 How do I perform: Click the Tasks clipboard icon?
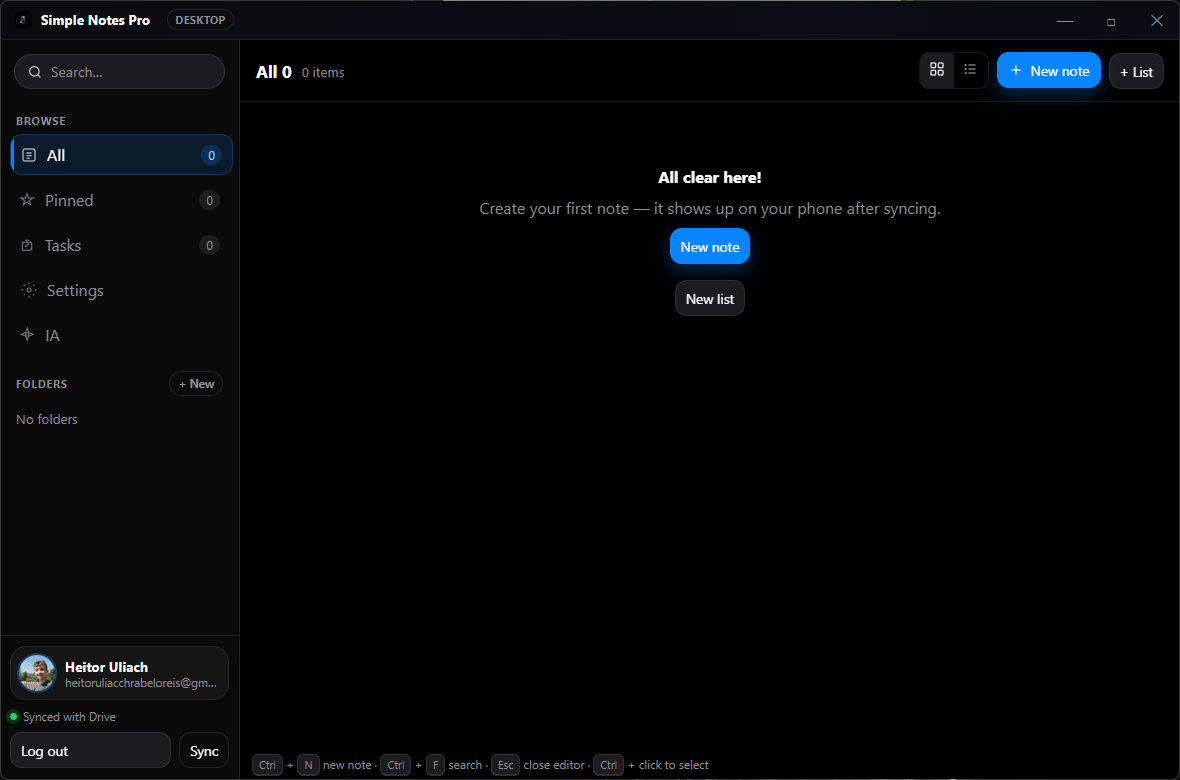[x=27, y=245]
